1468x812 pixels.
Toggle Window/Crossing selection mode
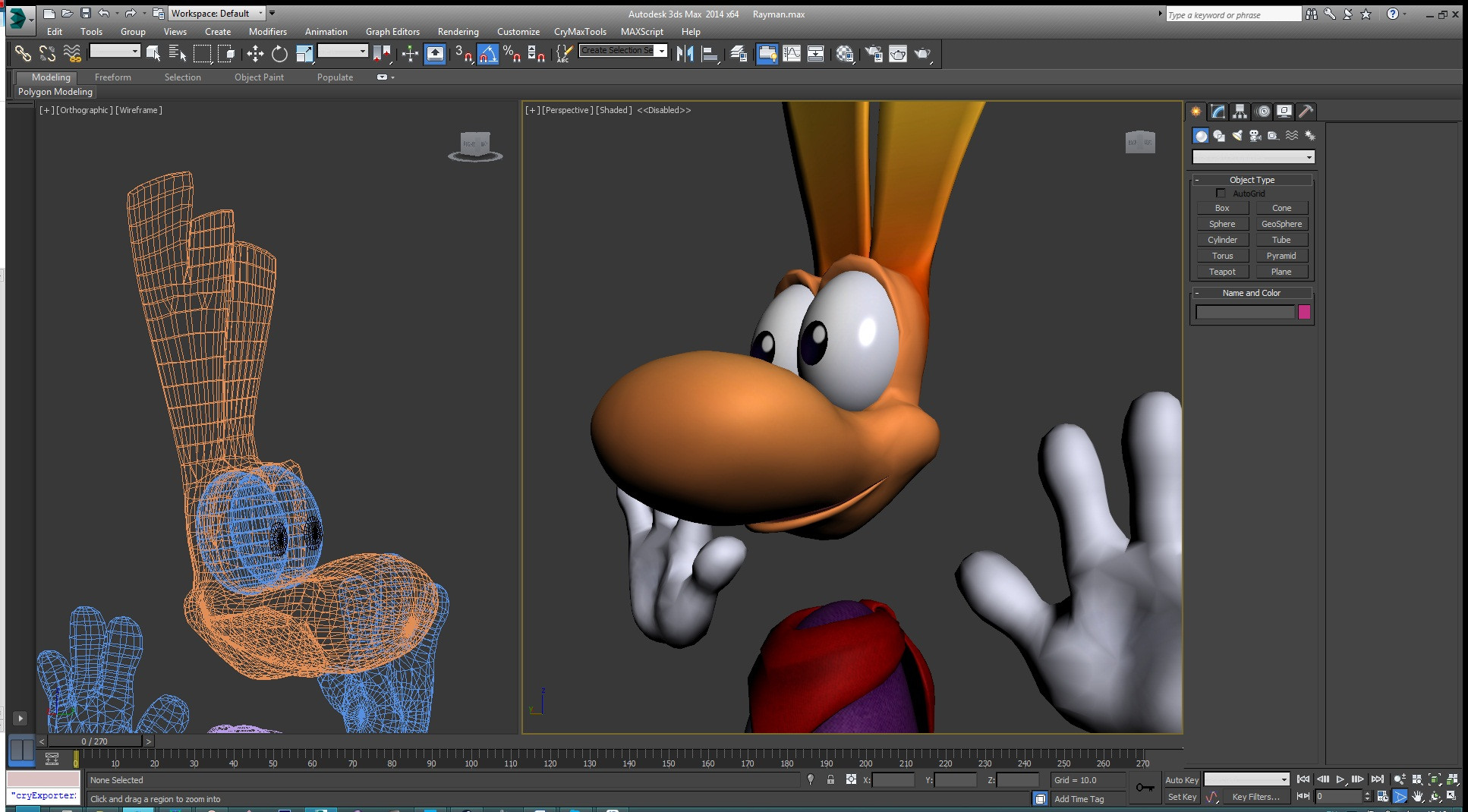(x=226, y=53)
